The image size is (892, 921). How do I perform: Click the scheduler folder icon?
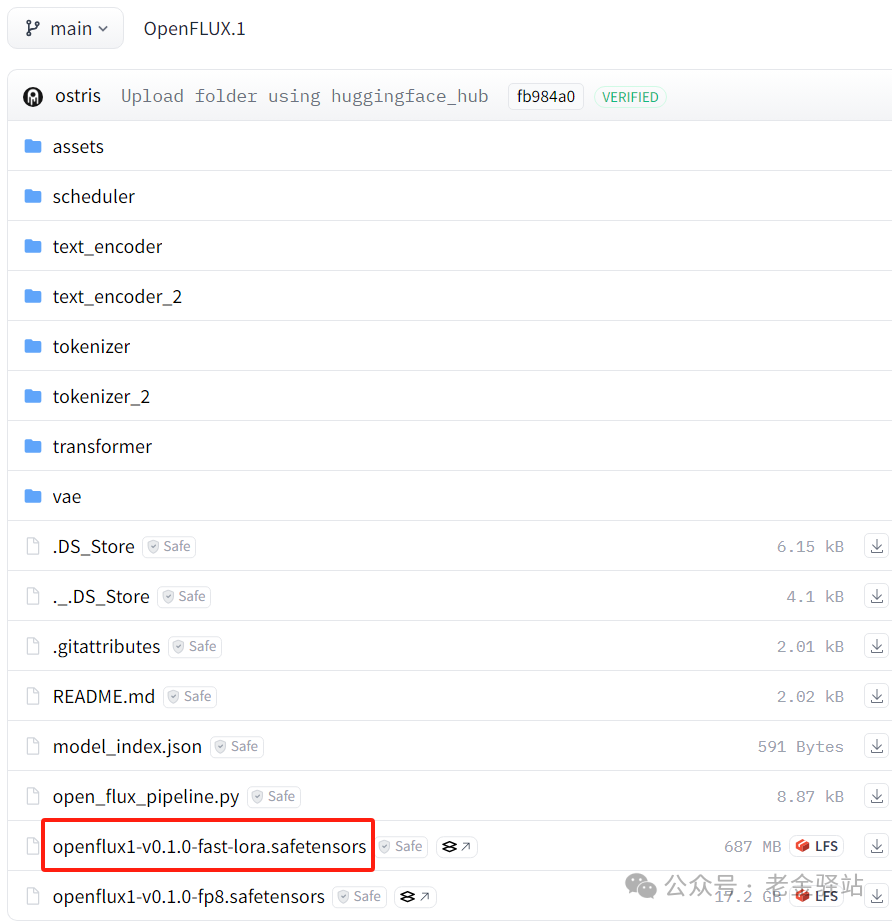[33, 196]
